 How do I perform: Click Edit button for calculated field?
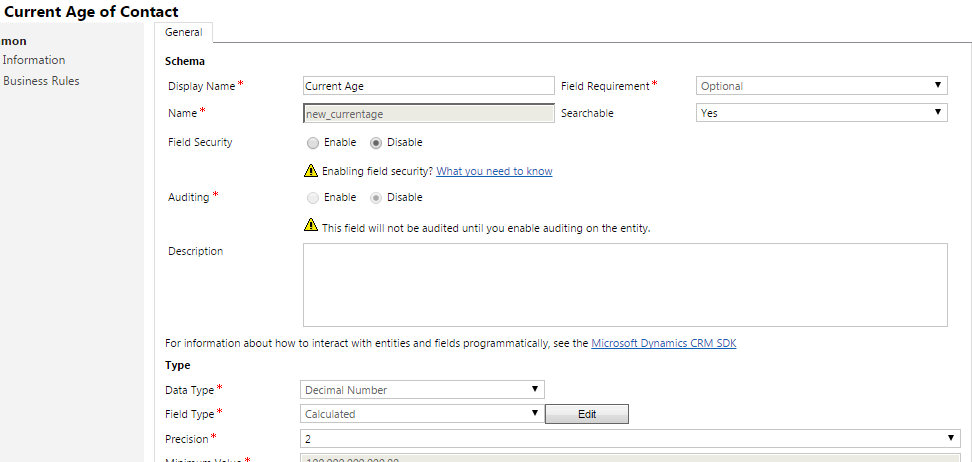click(x=586, y=414)
